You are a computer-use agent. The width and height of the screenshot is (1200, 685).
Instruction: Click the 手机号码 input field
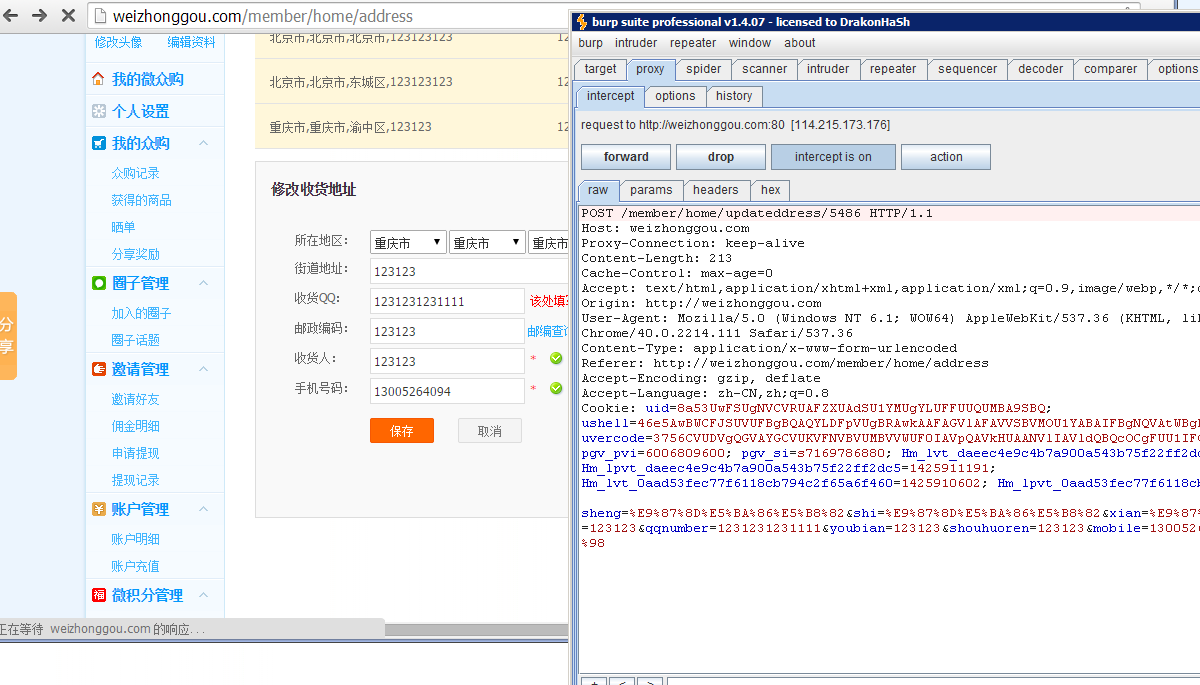[447, 391]
